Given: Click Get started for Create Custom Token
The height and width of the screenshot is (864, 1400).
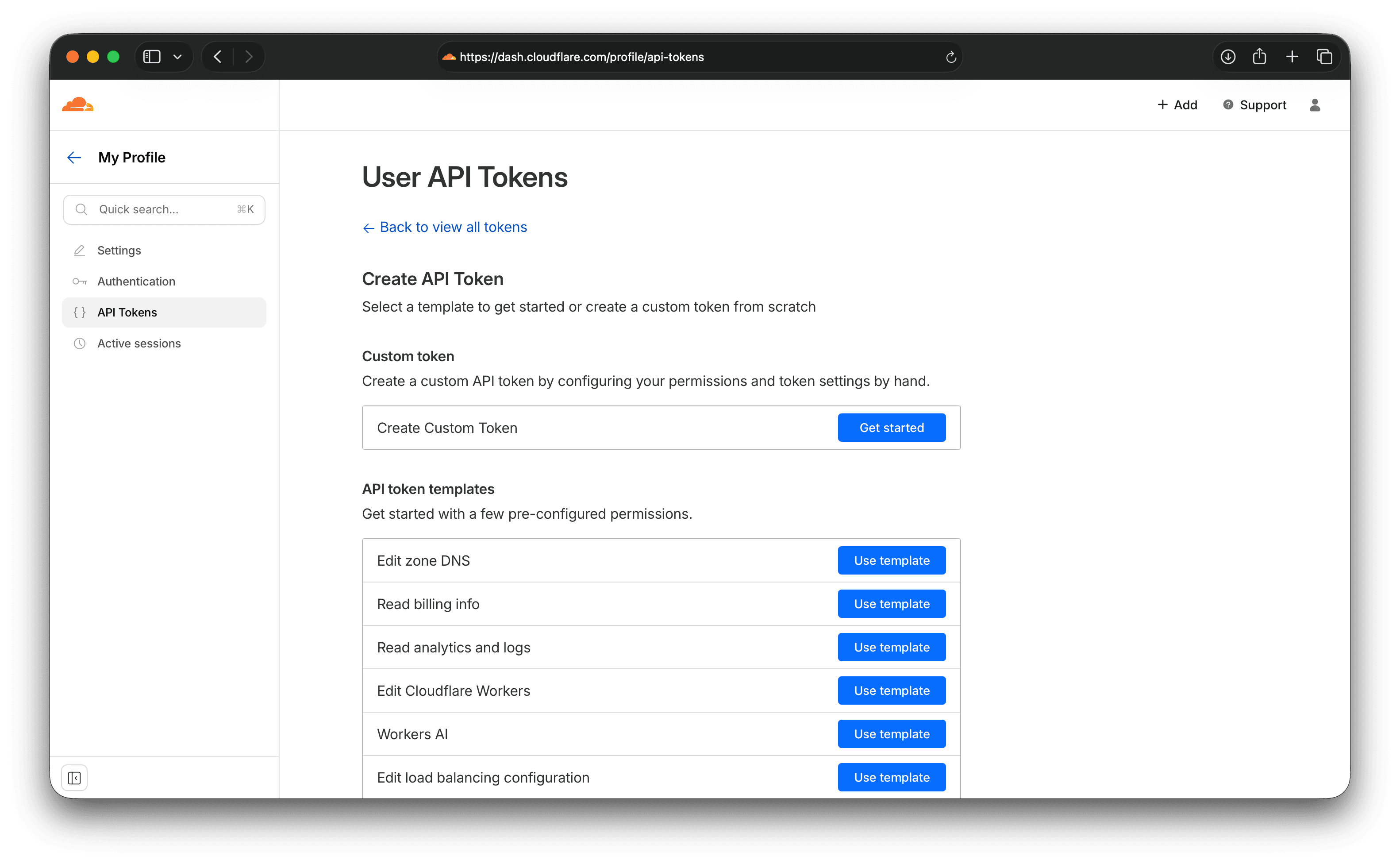Looking at the screenshot, I should (891, 427).
